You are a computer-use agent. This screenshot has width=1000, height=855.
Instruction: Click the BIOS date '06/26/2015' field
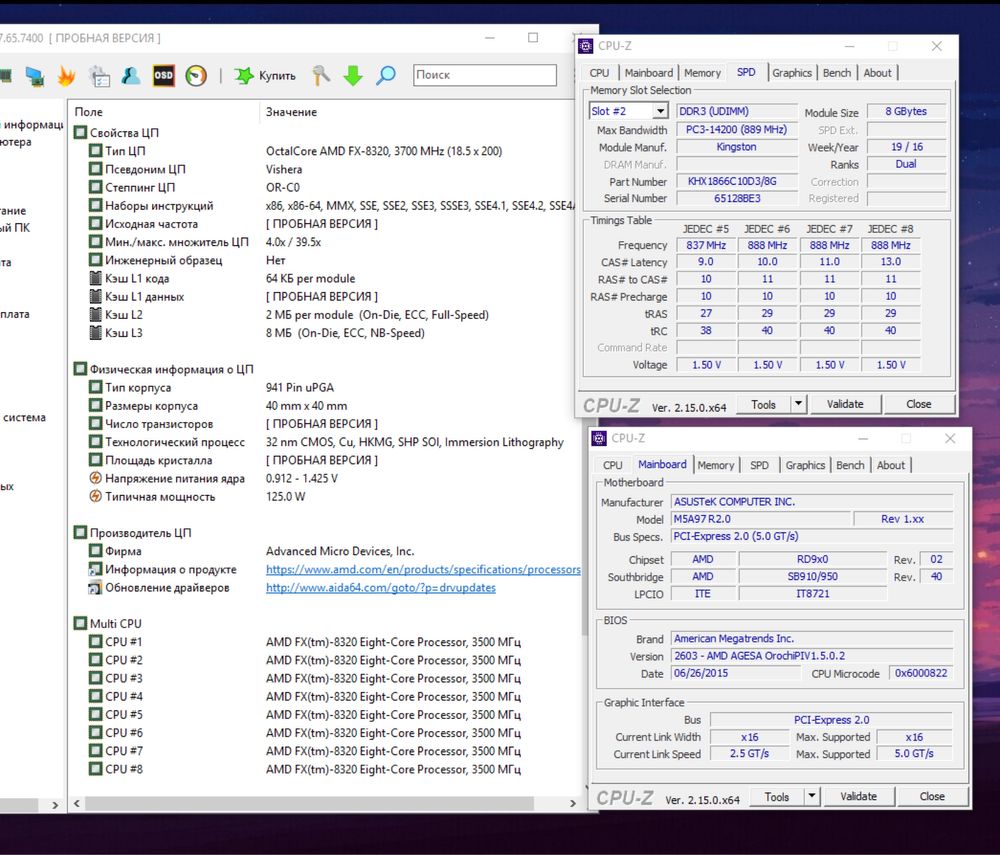click(x=736, y=673)
